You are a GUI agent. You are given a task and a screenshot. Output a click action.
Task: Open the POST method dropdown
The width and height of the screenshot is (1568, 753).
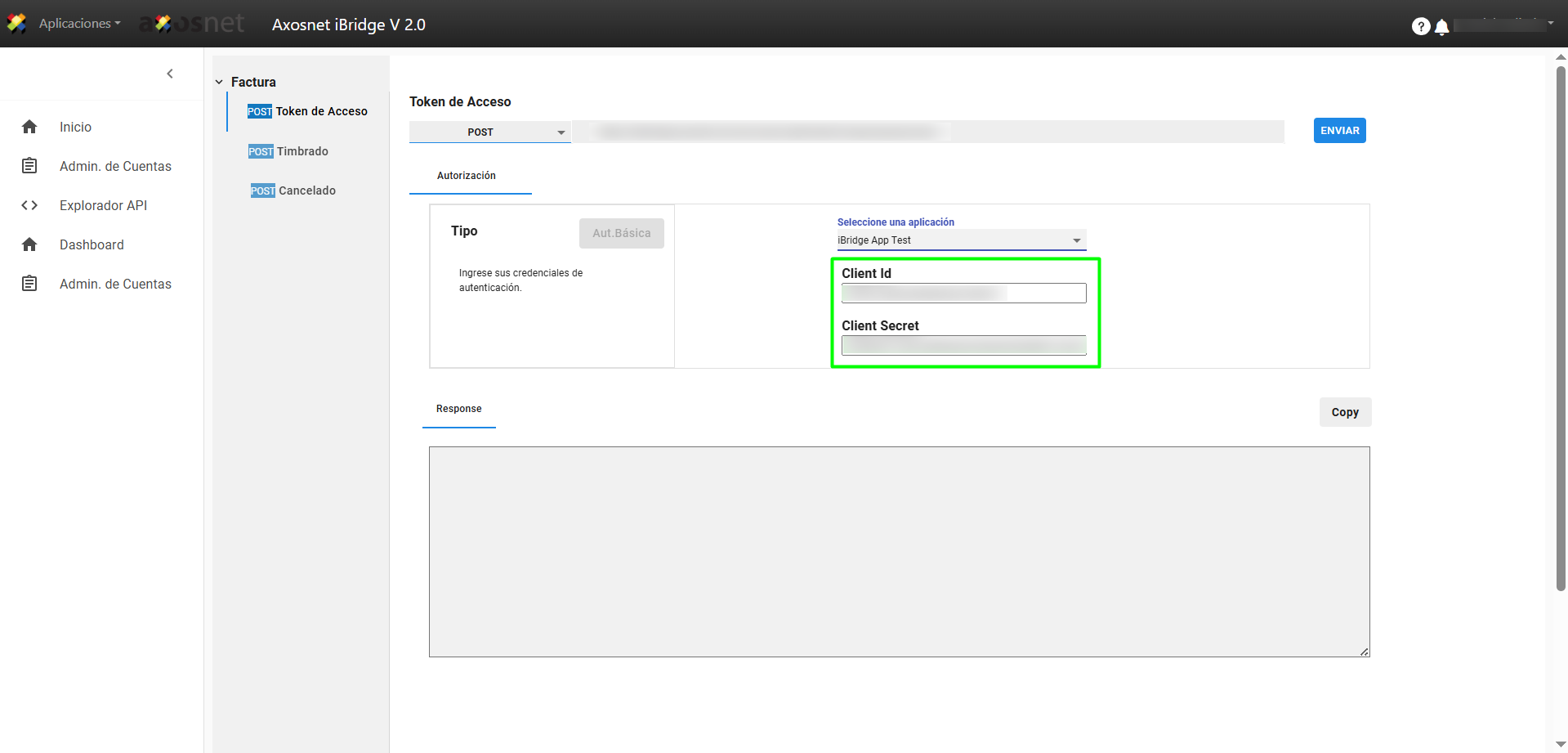(x=489, y=132)
